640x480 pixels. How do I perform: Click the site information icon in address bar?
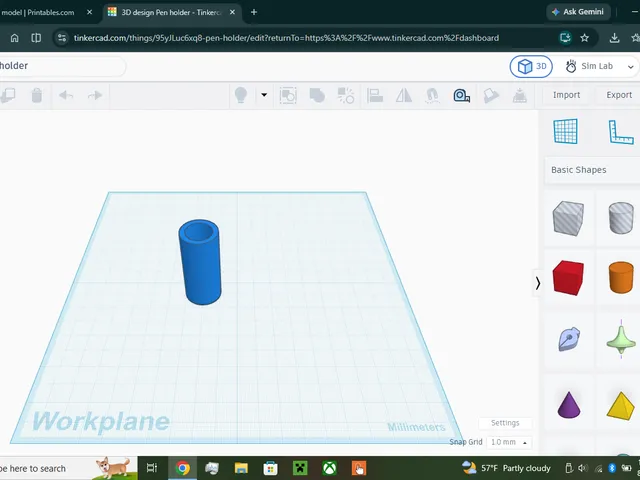62,38
